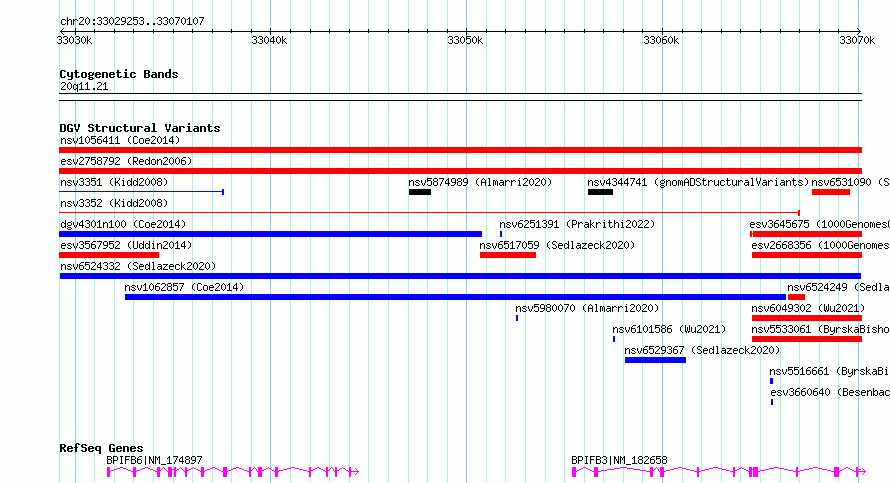This screenshot has height=483, width=890.
Task: Click the chr20:33029253..33070107 region label
Action: 132,22
